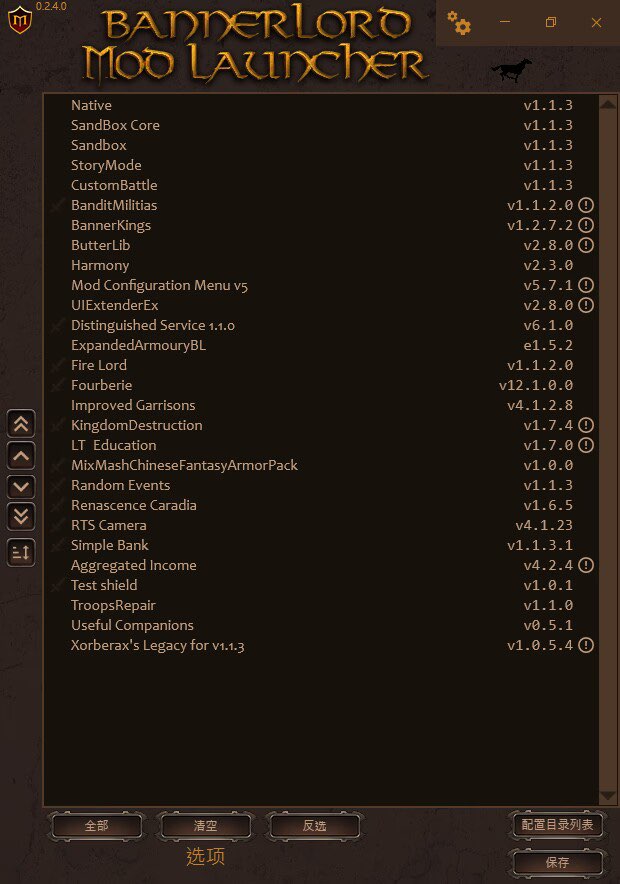620x884 pixels.
Task: Open the 配置目录列表 button
Action: 557,825
